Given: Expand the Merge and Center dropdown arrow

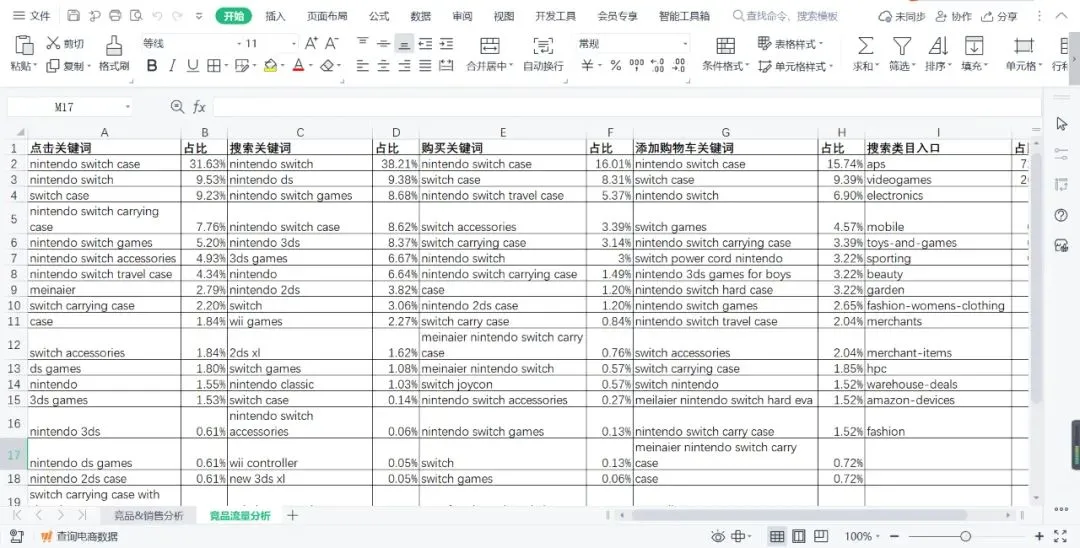Looking at the screenshot, I should coord(511,66).
